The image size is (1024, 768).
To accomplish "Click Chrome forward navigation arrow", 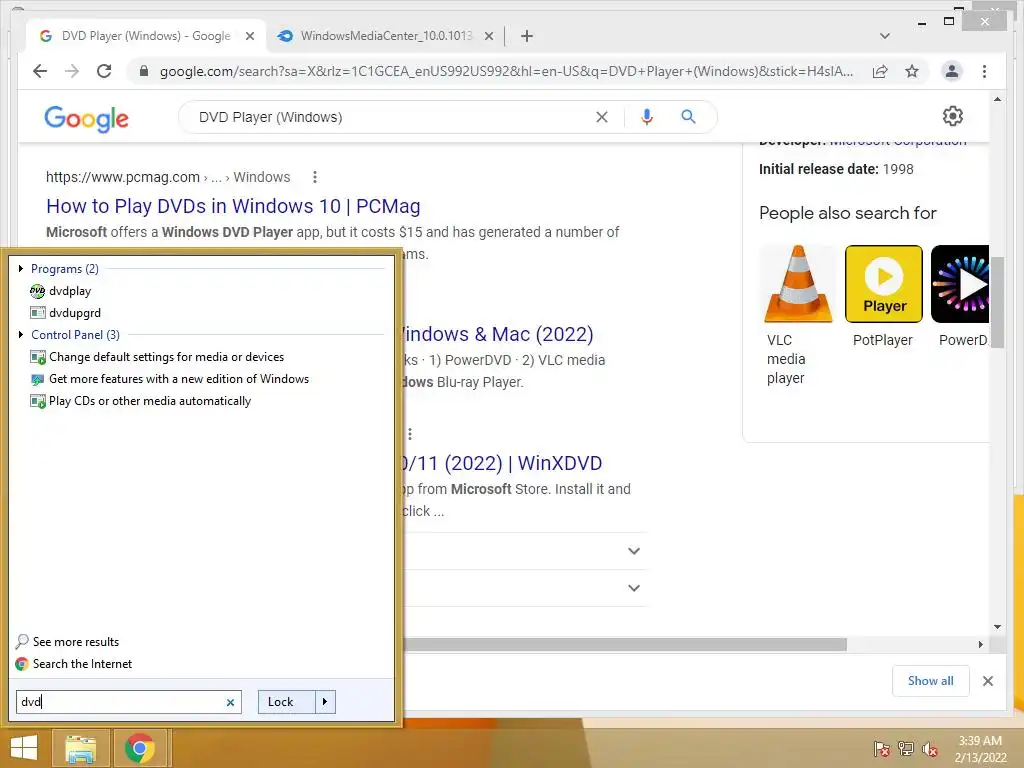I will tap(72, 71).
